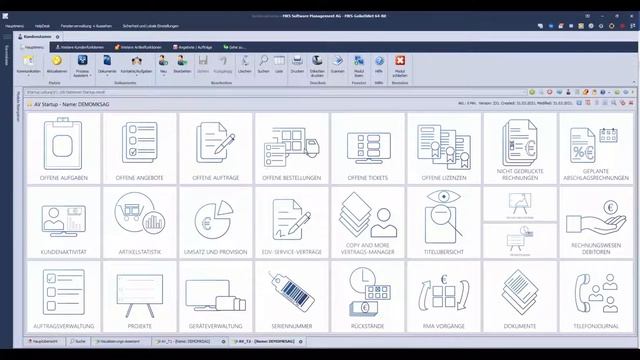Click the green circle toolbar icon
The width and height of the screenshot is (640, 360).
[532, 92]
